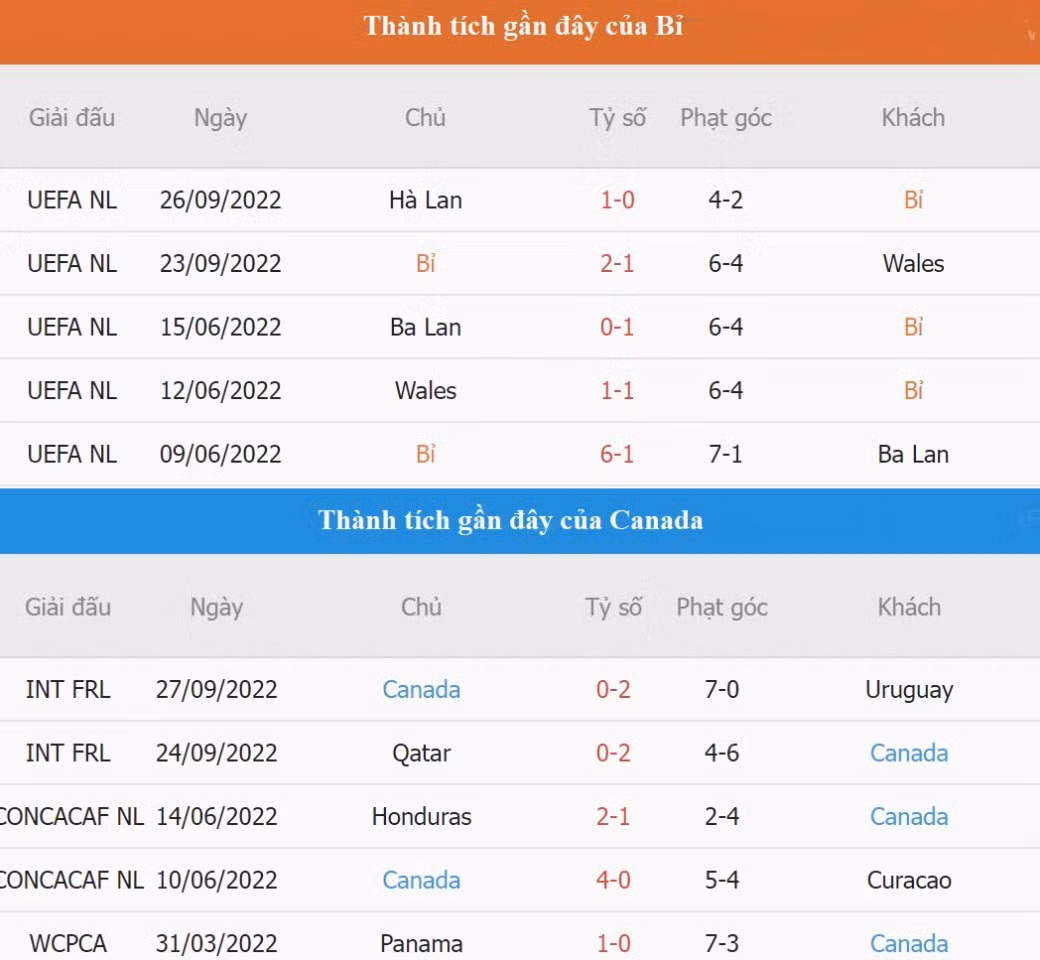The height and width of the screenshot is (960, 1040).
Task: Open the Curacao team link
Action: (908, 881)
